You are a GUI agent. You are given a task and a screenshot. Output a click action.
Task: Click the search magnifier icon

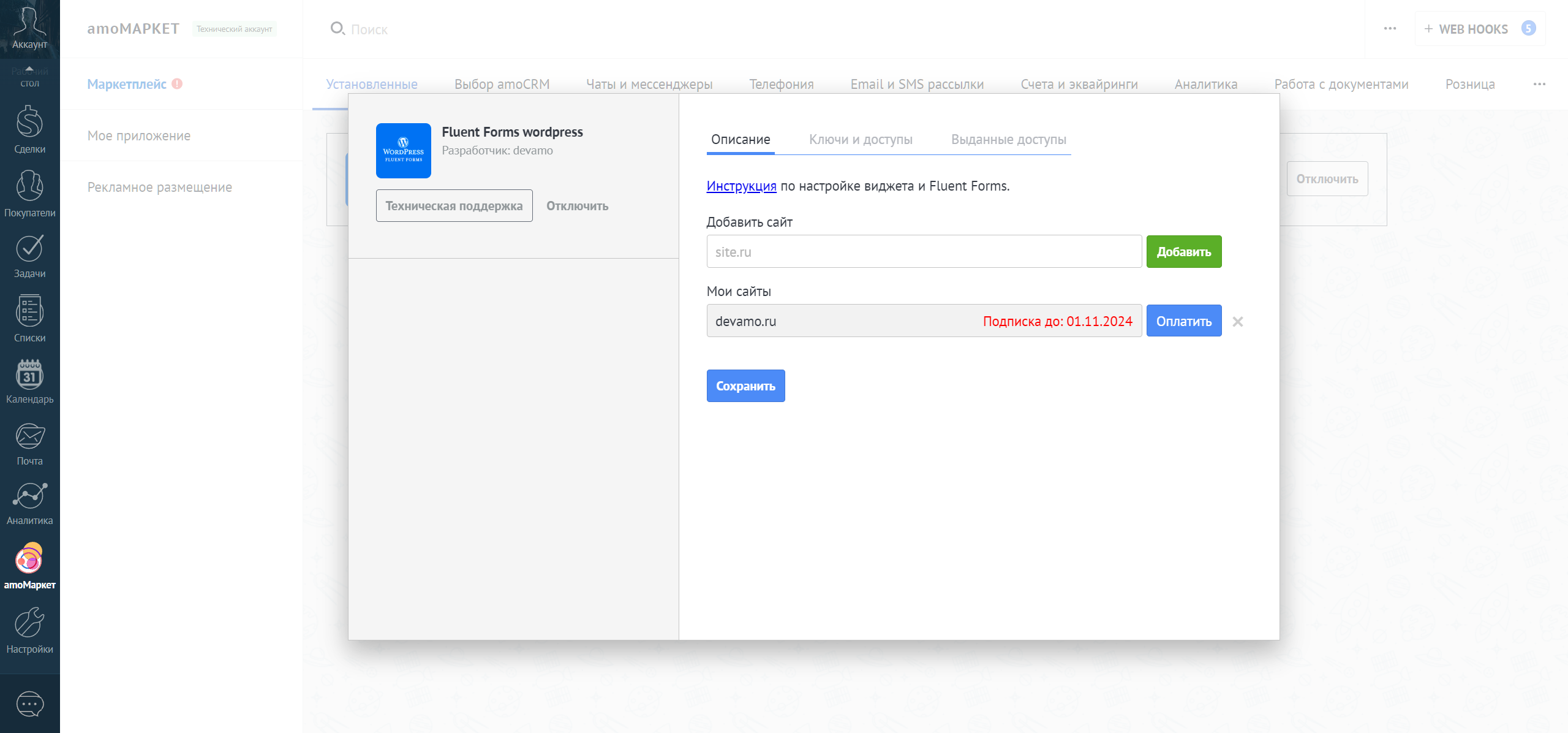point(338,28)
